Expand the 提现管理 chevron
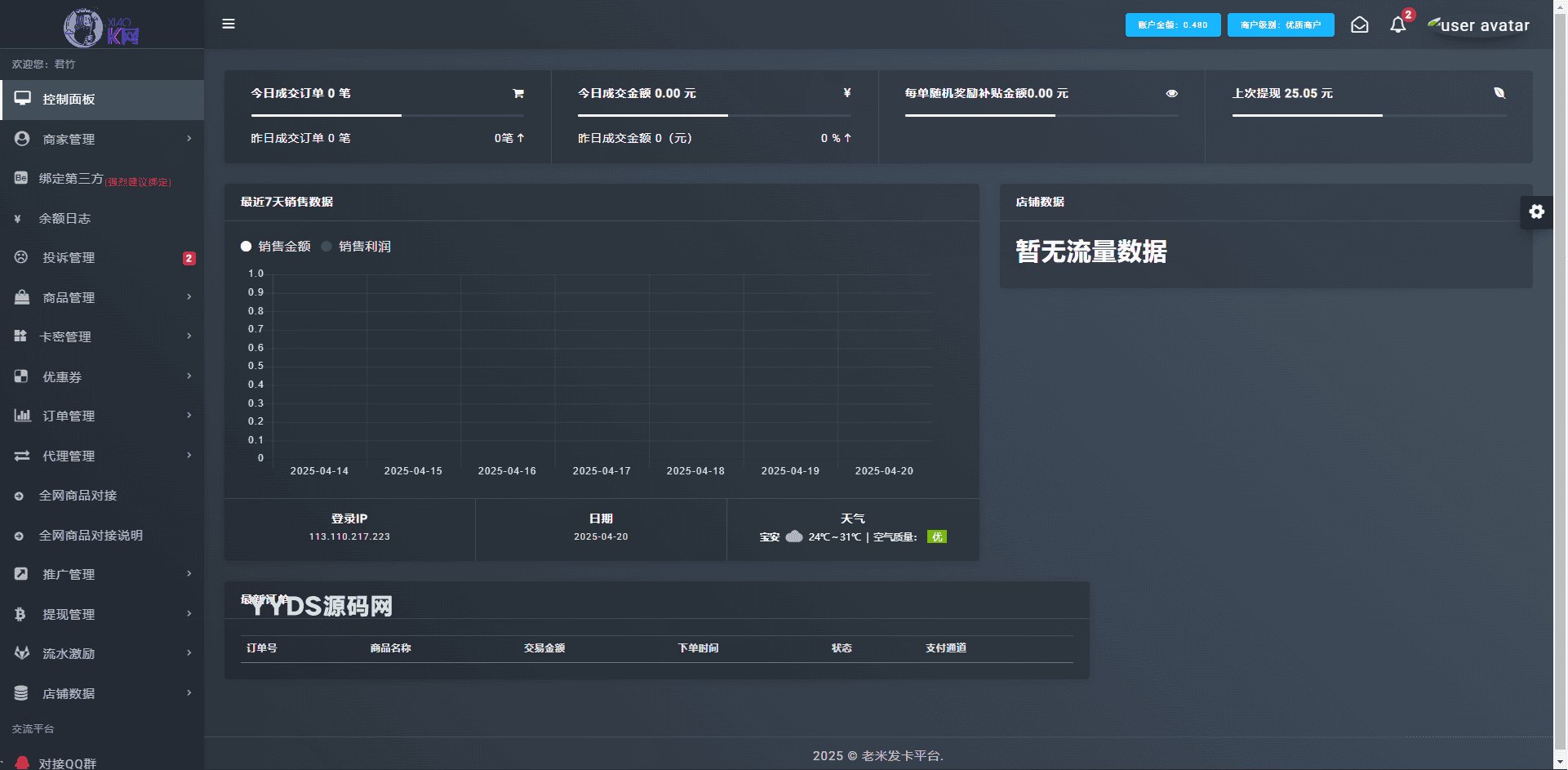This screenshot has height=770, width=1568. pos(189,613)
